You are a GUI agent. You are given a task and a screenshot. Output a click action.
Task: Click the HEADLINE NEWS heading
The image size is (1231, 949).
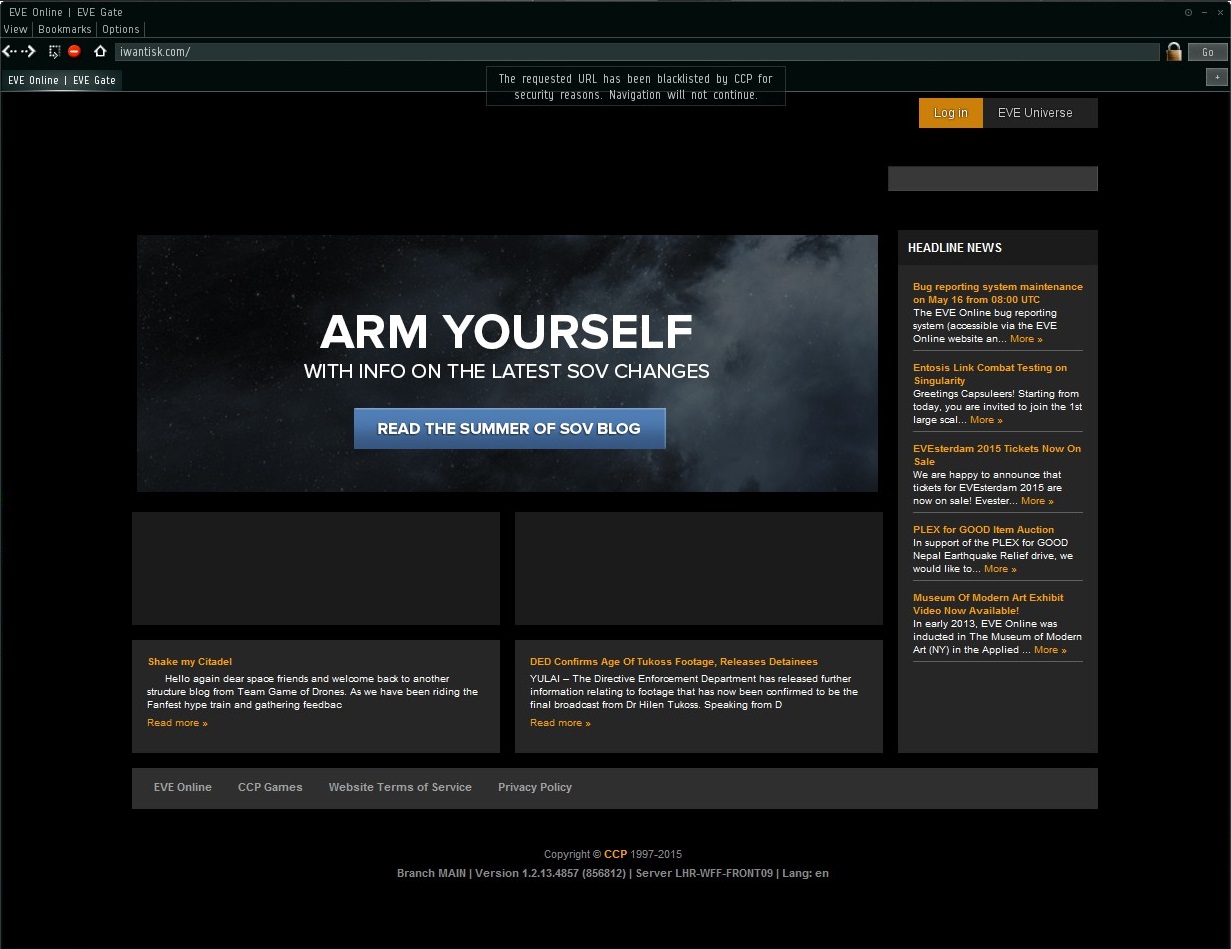click(955, 248)
